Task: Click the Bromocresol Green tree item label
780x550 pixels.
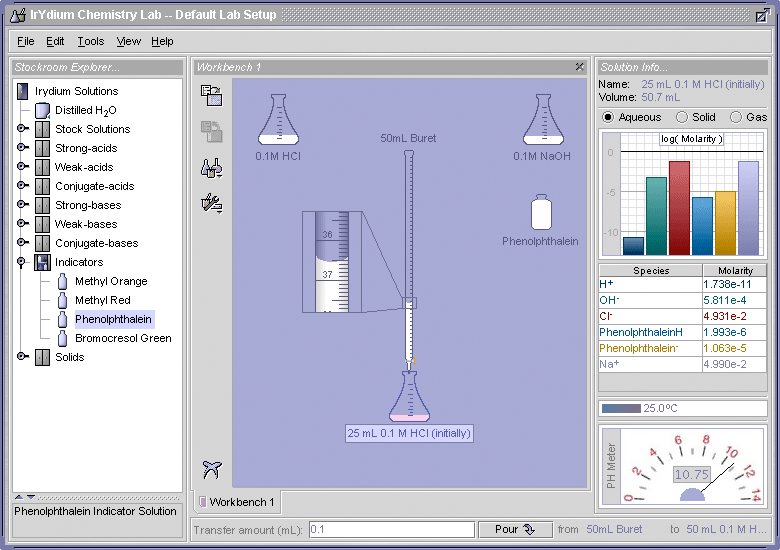Action: [123, 339]
